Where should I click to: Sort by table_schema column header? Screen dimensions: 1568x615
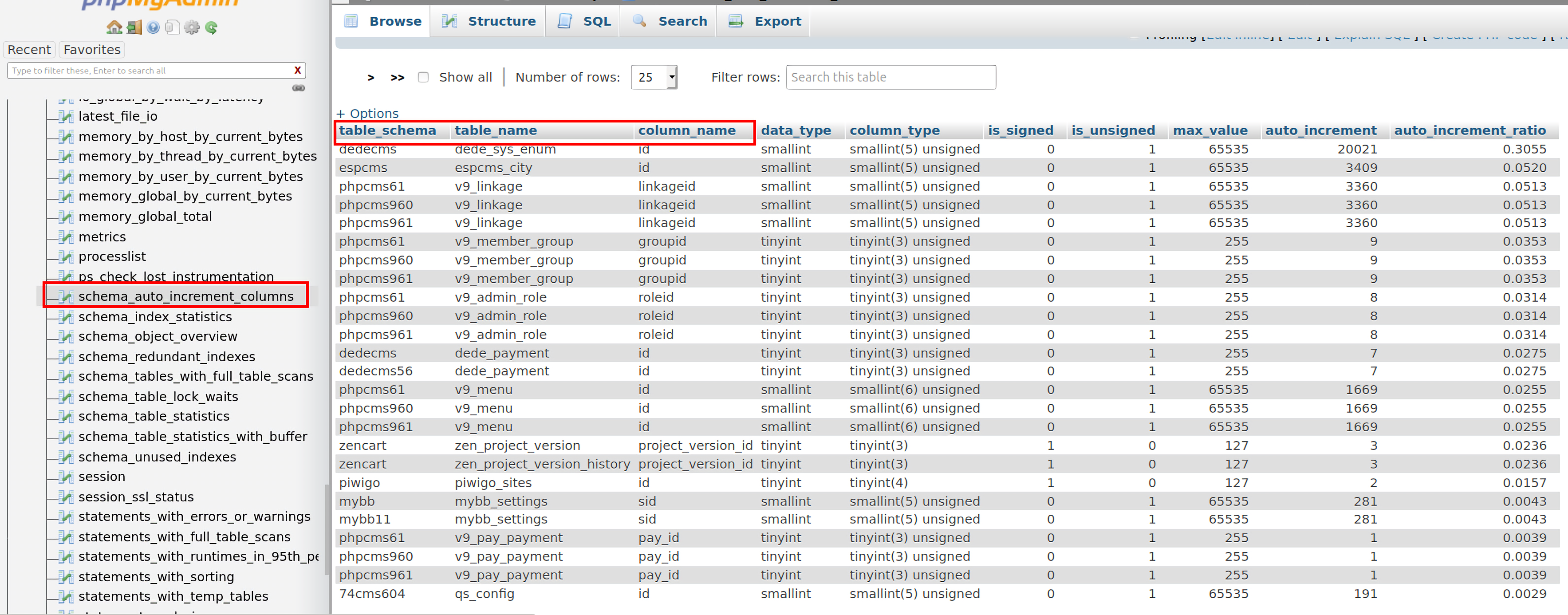387,130
